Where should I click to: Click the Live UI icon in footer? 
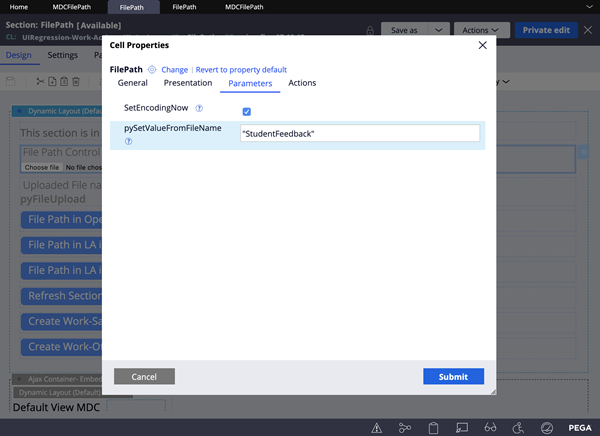coord(461,427)
